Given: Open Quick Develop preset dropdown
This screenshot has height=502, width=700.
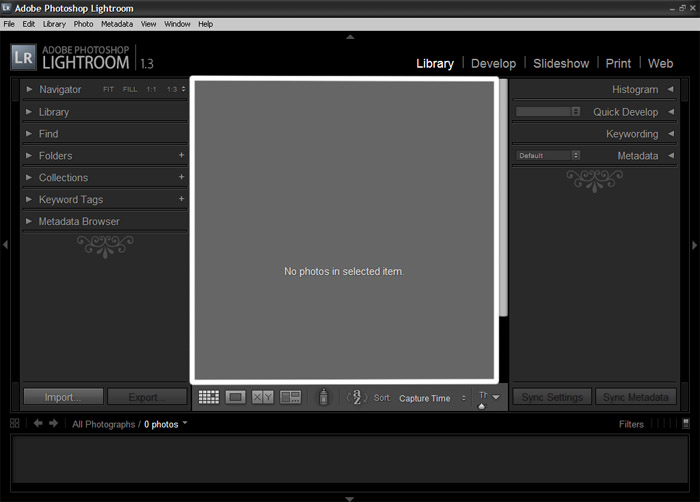Looking at the screenshot, I should point(548,111).
